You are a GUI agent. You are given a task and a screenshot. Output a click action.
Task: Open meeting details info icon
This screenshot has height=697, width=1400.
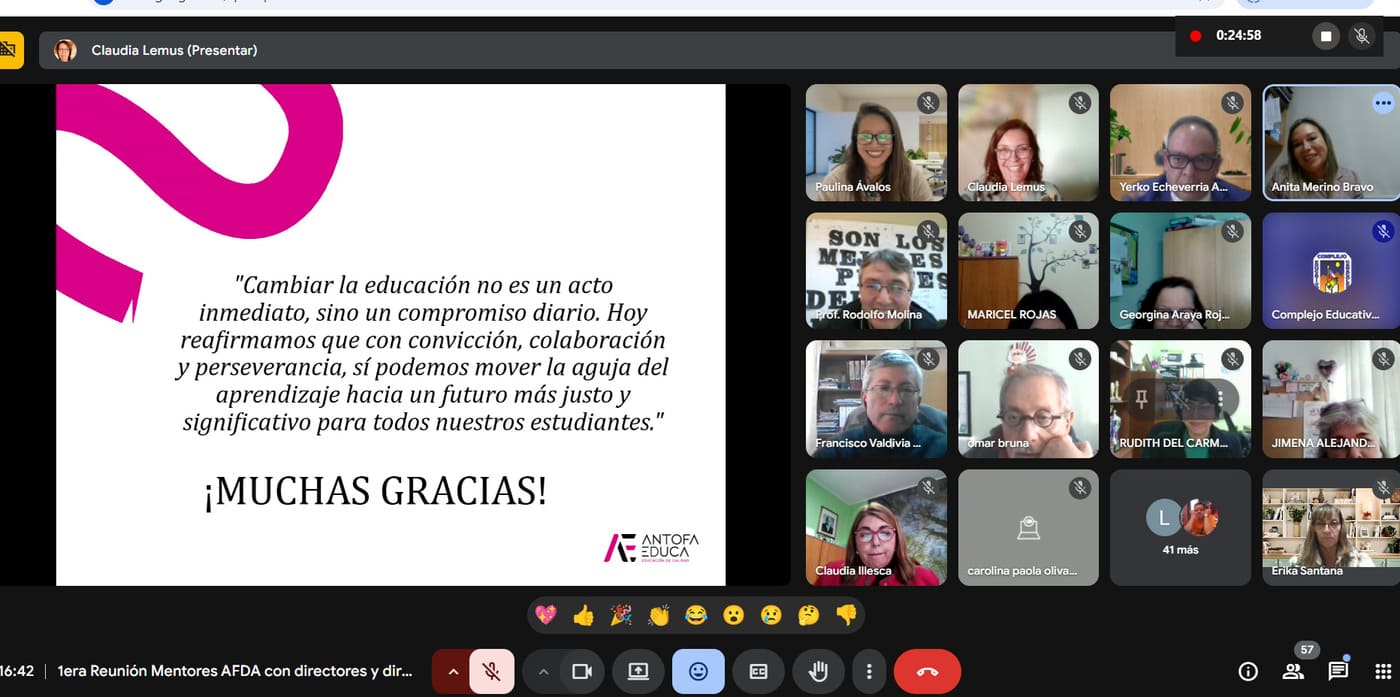pyautogui.click(x=1248, y=671)
